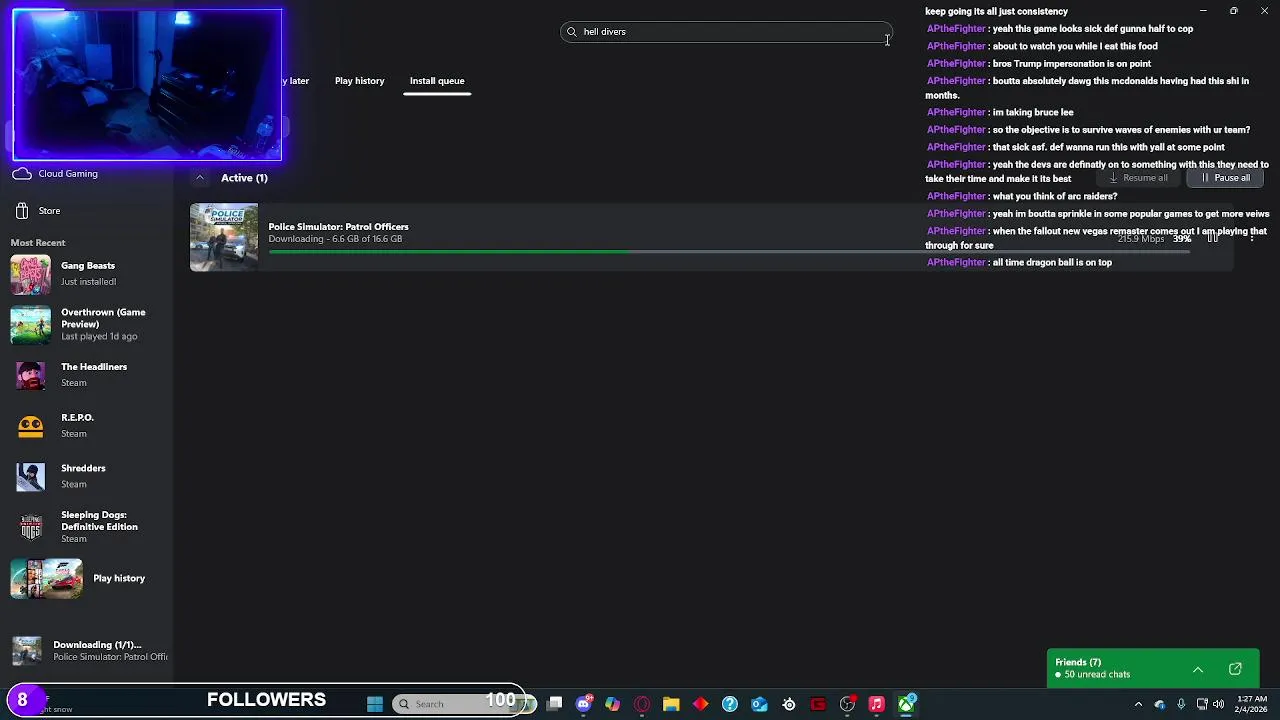Viewport: 1280px width, 720px height.
Task: Open Gang Beasts from Most Recent
Action: click(x=88, y=274)
